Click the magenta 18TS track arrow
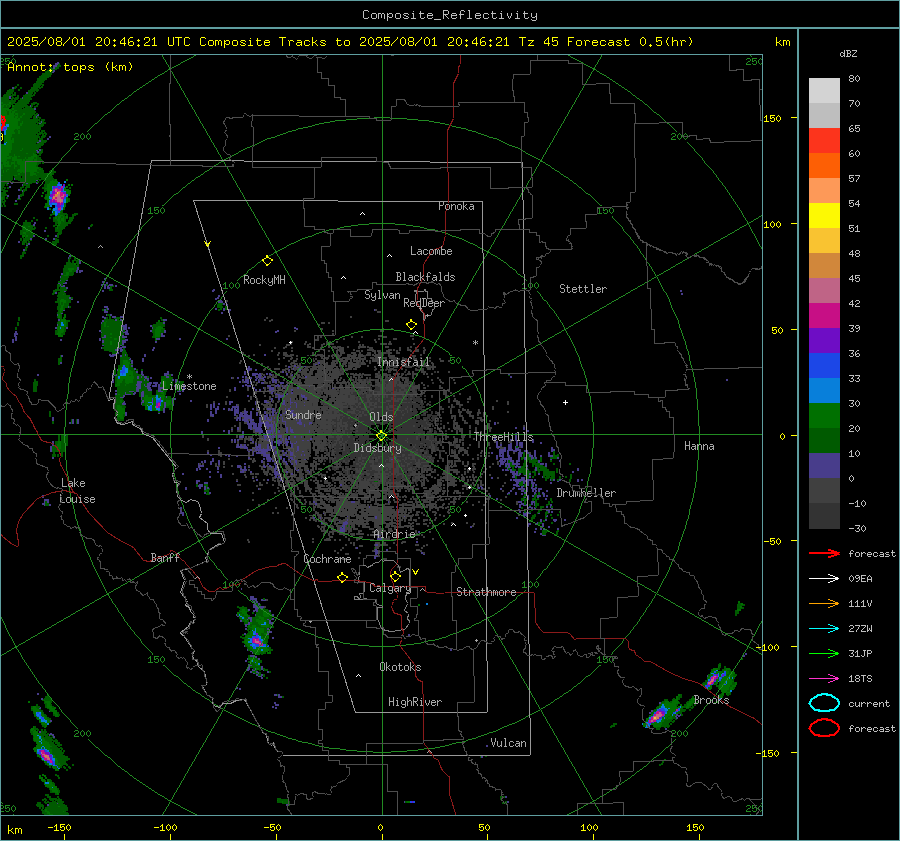The width and height of the screenshot is (900, 841). pos(824,679)
